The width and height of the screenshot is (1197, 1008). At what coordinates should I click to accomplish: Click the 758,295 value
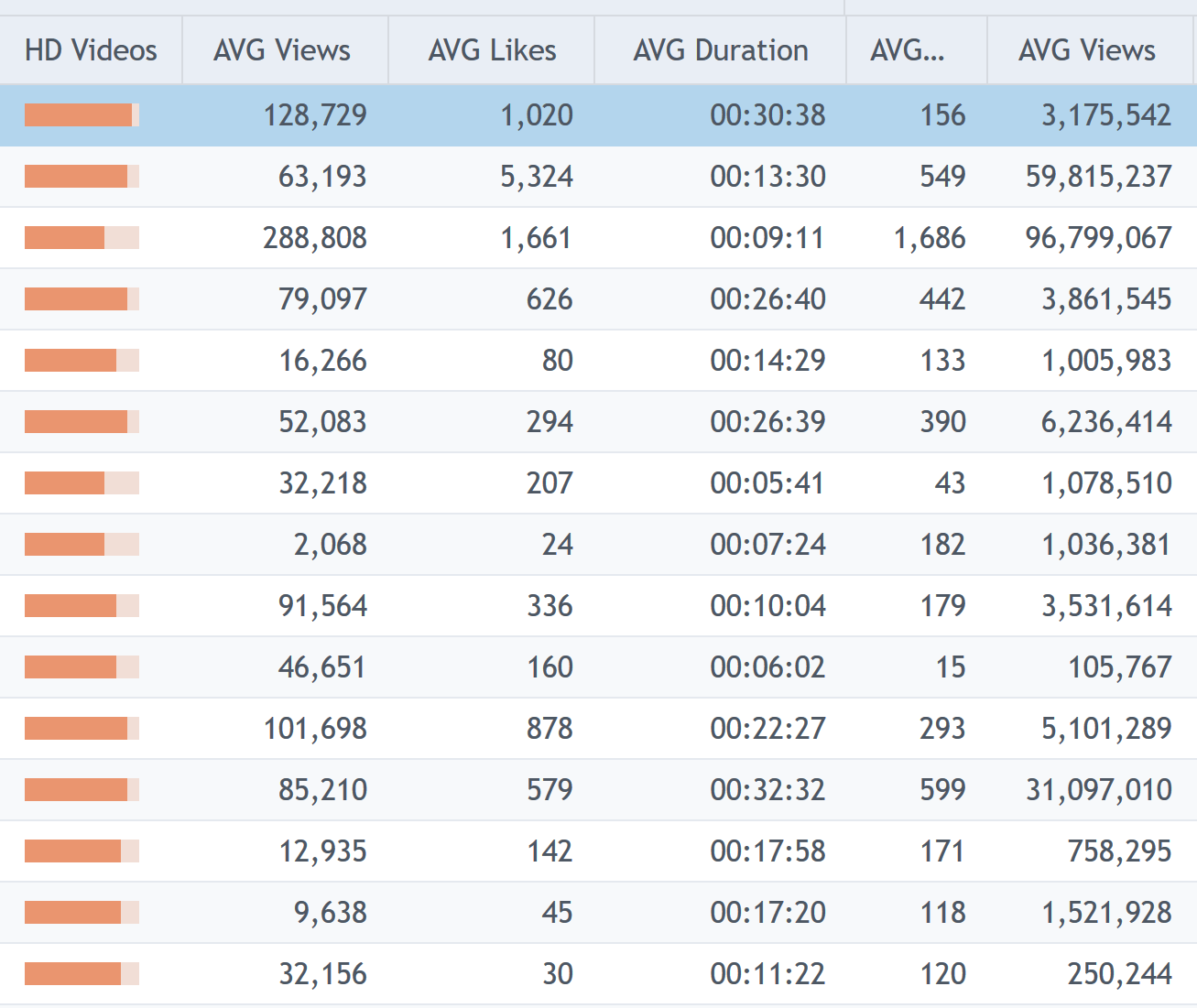1119,851
